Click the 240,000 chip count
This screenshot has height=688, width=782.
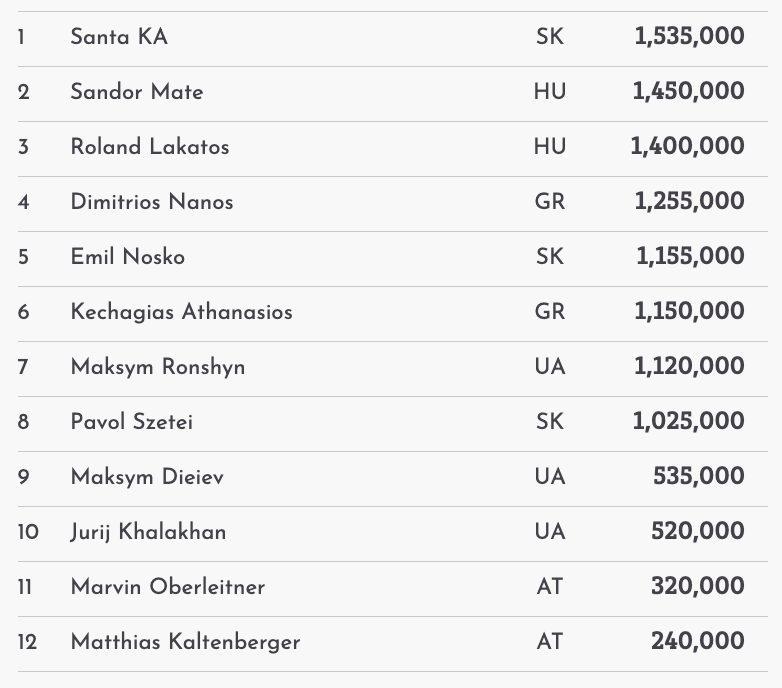697,642
